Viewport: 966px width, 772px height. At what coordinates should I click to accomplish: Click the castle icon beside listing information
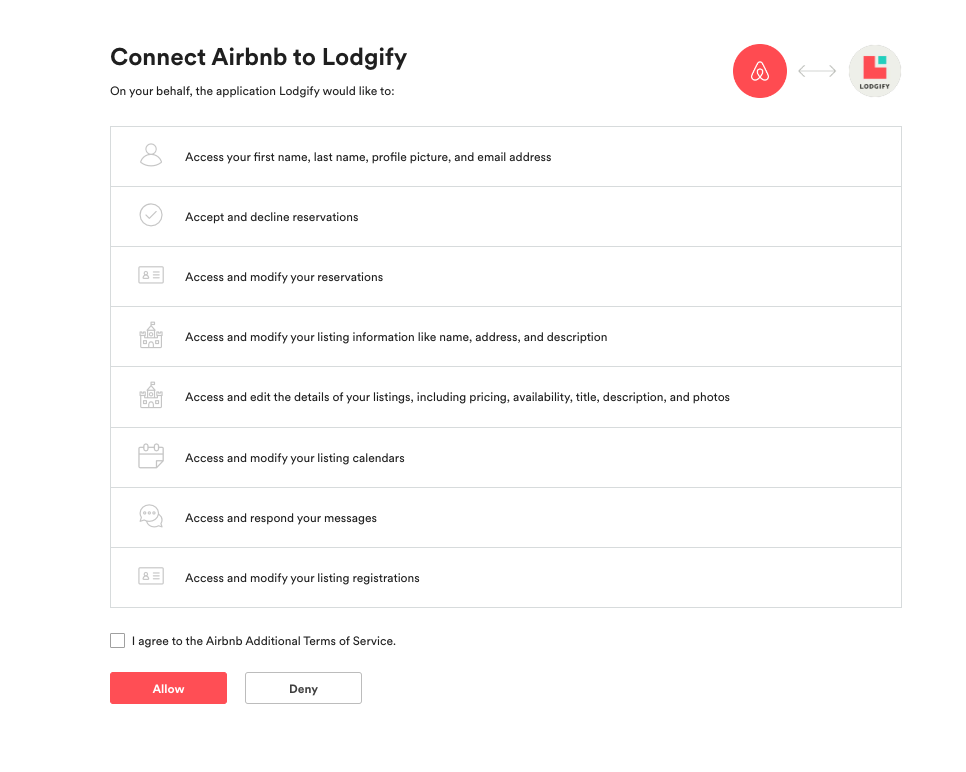[151, 336]
